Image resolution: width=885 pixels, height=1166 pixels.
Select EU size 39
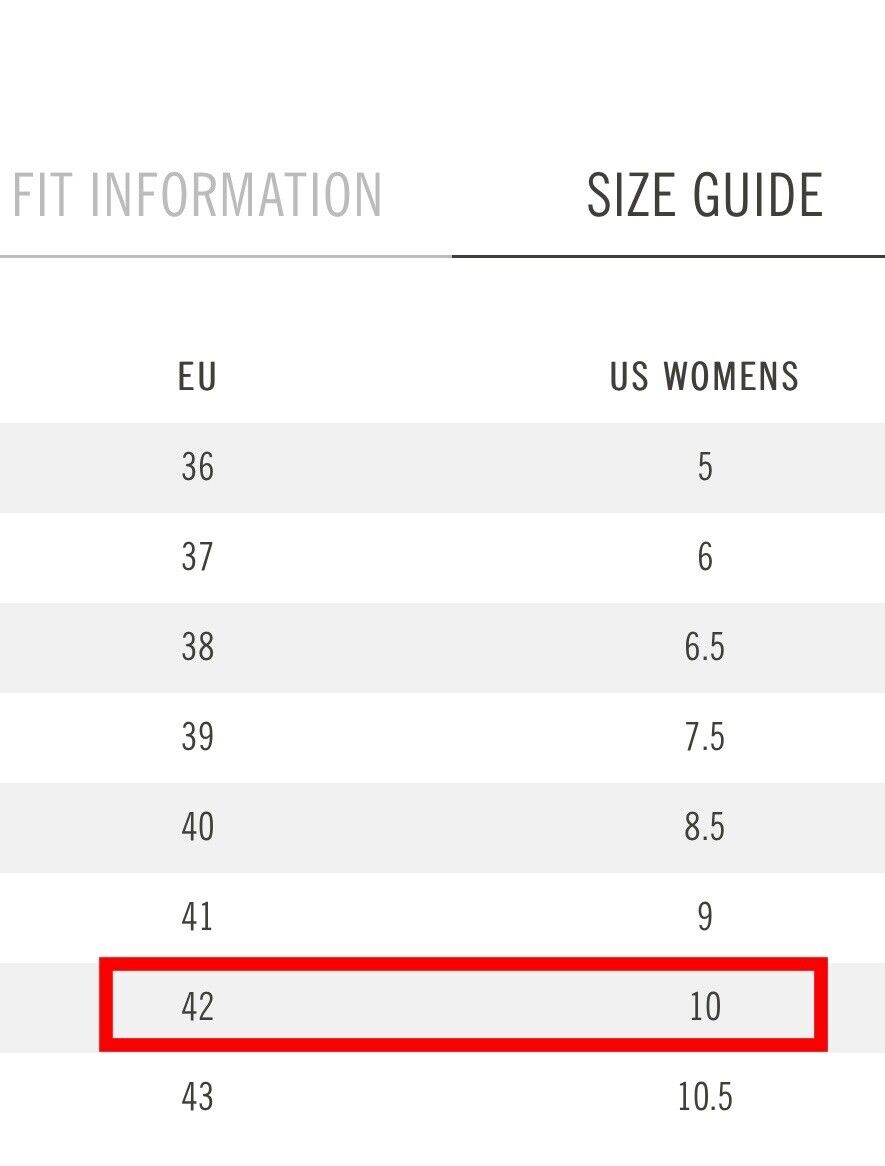point(197,737)
